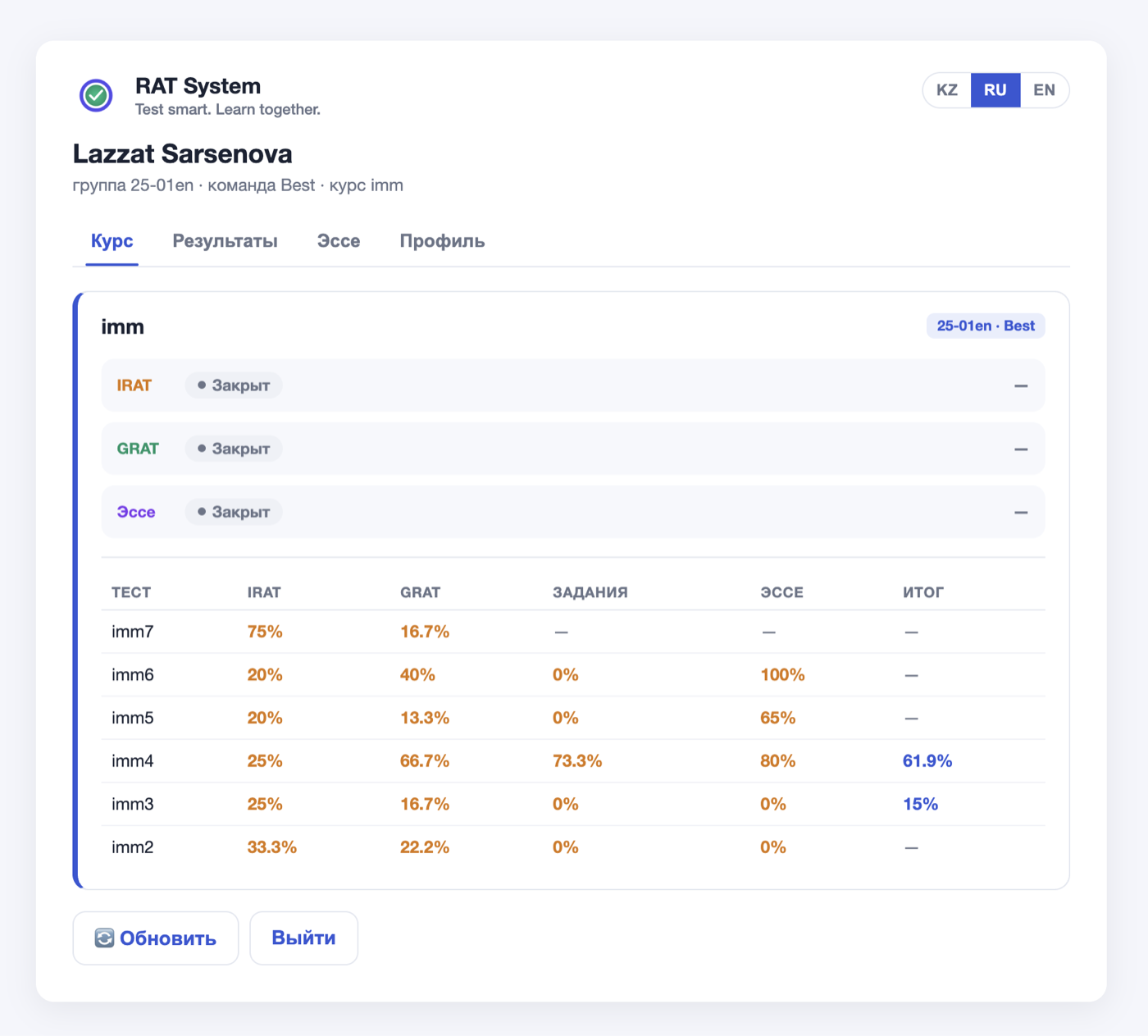Open the Результаты tab
The image size is (1148, 1036).
pos(225,241)
